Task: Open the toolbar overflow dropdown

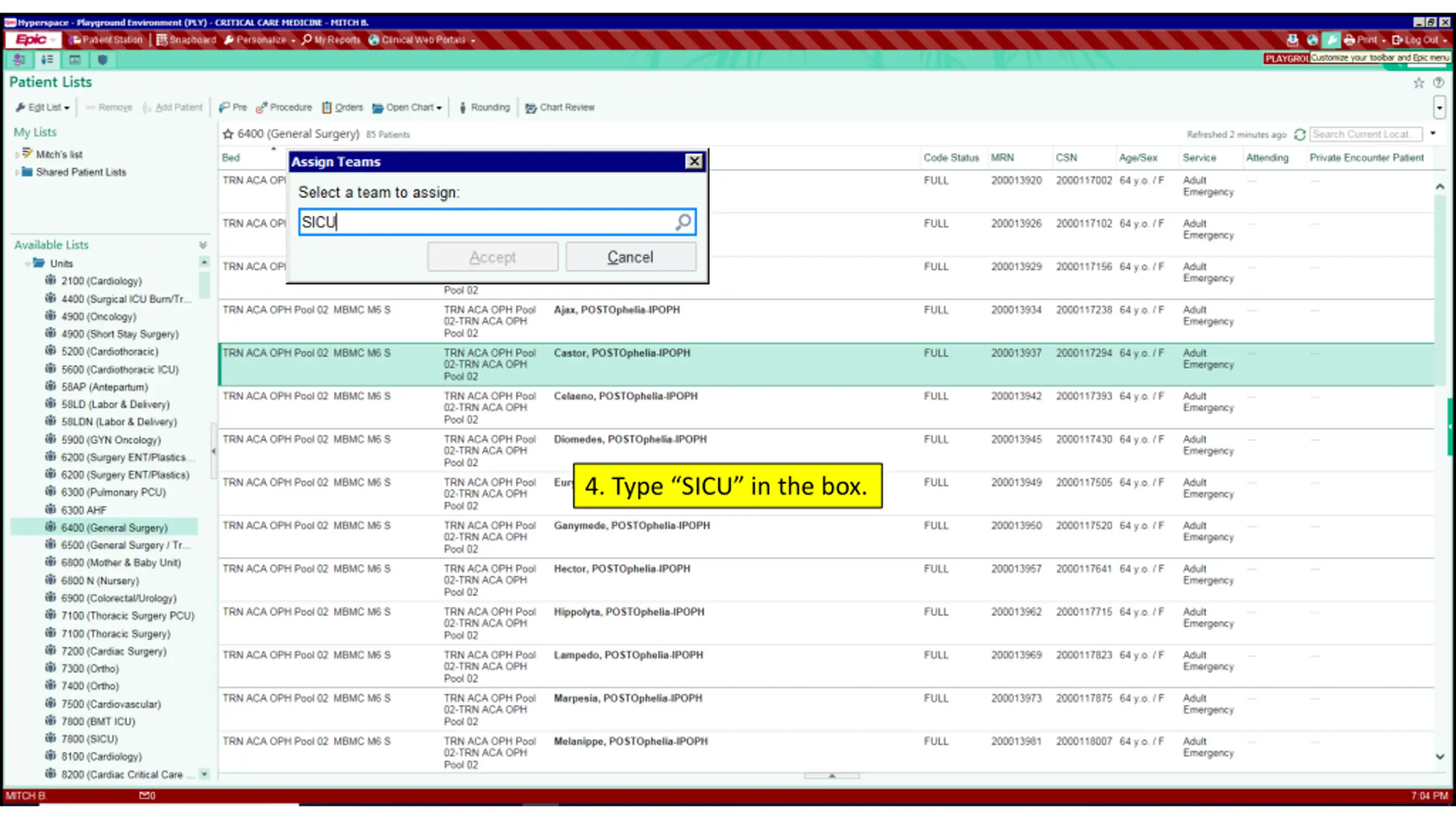Action: 1440,107
